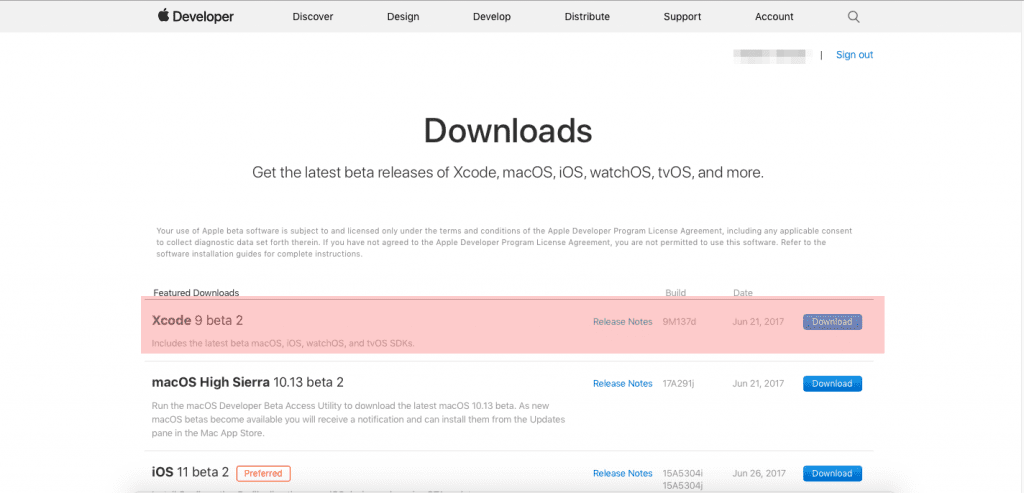Select Develop in the navigation bar
Viewport: 1024px width, 493px height.
(492, 17)
